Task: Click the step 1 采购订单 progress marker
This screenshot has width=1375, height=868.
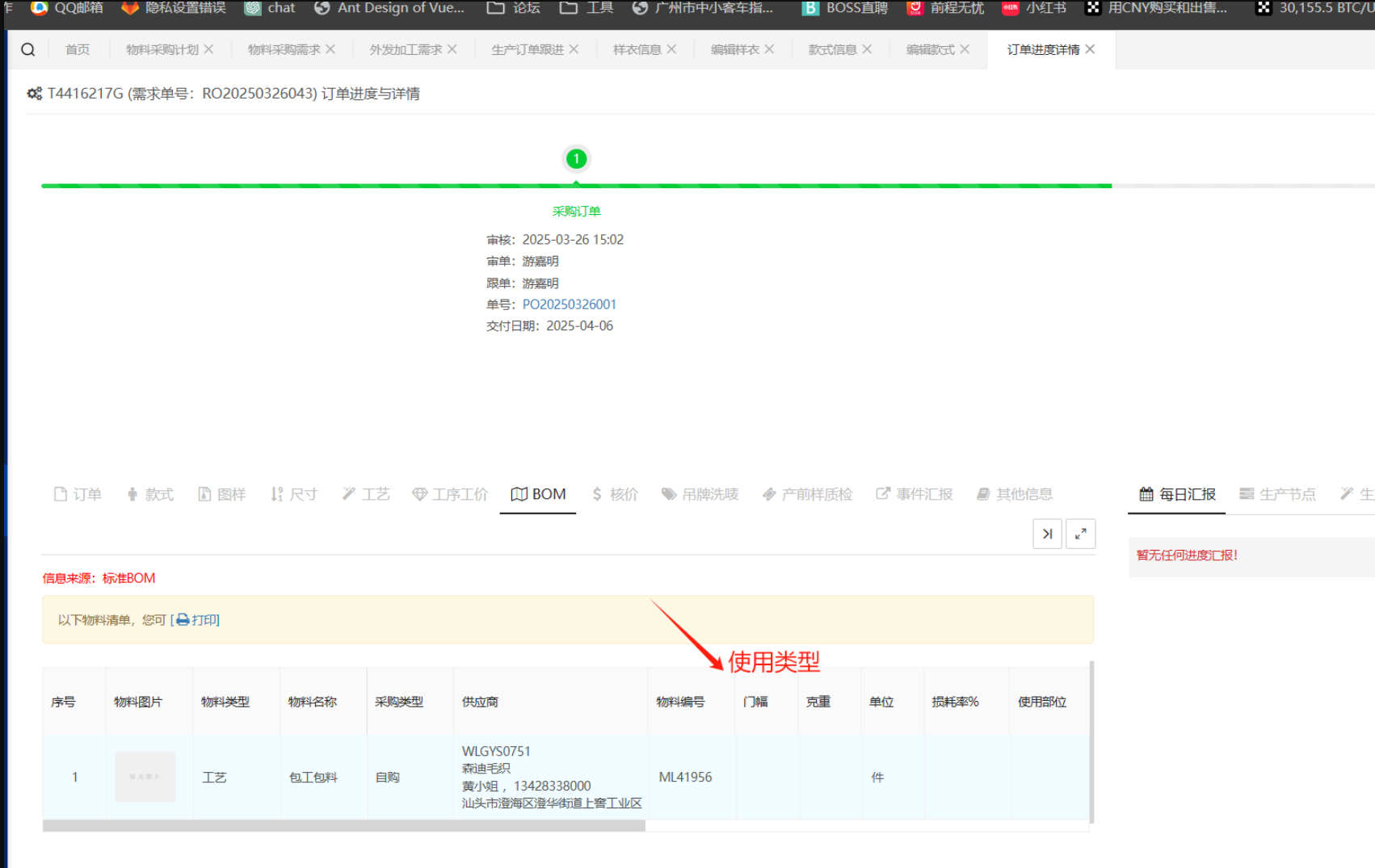Action: pos(576,159)
